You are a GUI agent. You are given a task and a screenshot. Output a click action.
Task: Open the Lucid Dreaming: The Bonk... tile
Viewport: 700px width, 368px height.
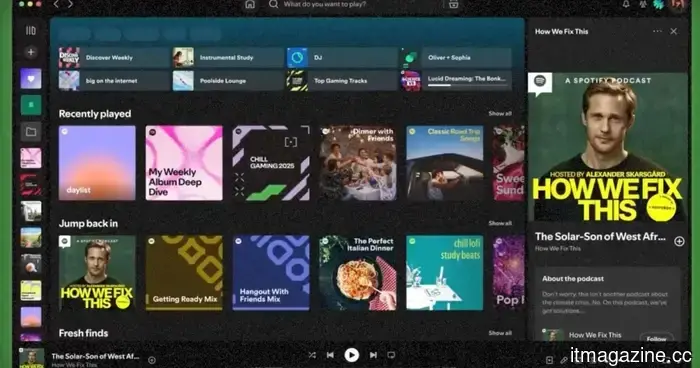pos(456,81)
